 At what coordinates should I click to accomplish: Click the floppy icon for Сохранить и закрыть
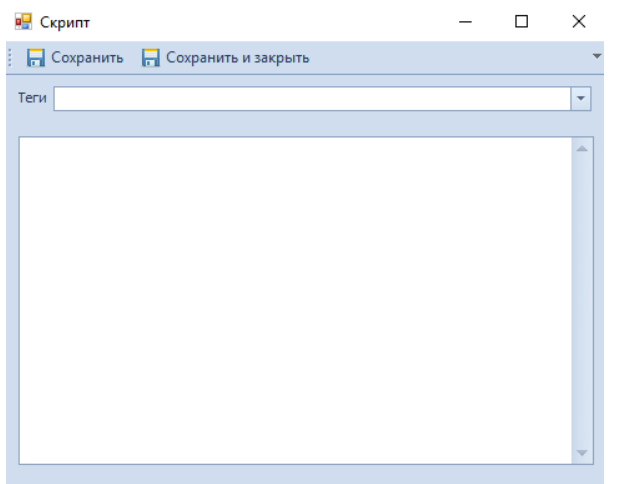(x=151, y=58)
